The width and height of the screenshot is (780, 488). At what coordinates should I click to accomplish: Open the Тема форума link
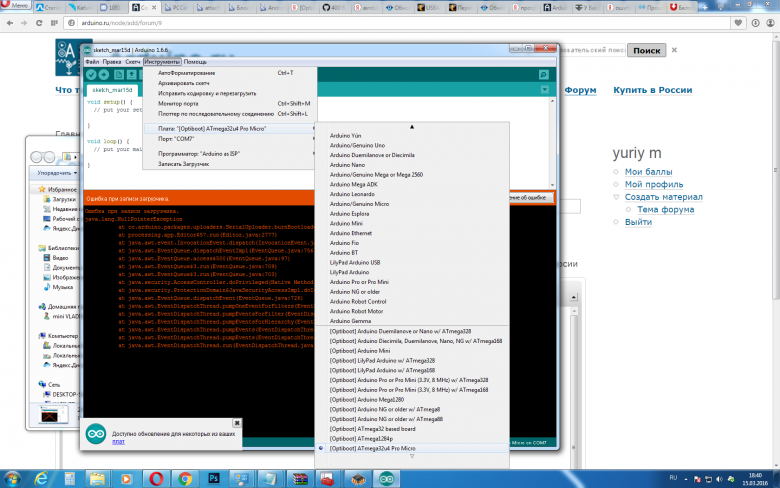click(666, 209)
